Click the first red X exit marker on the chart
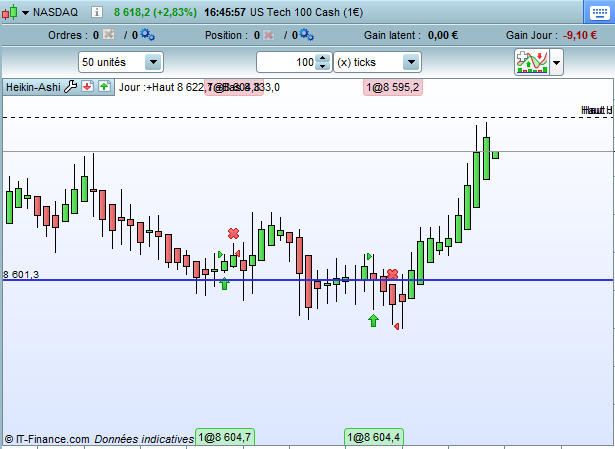615x449 pixels. (x=233, y=234)
